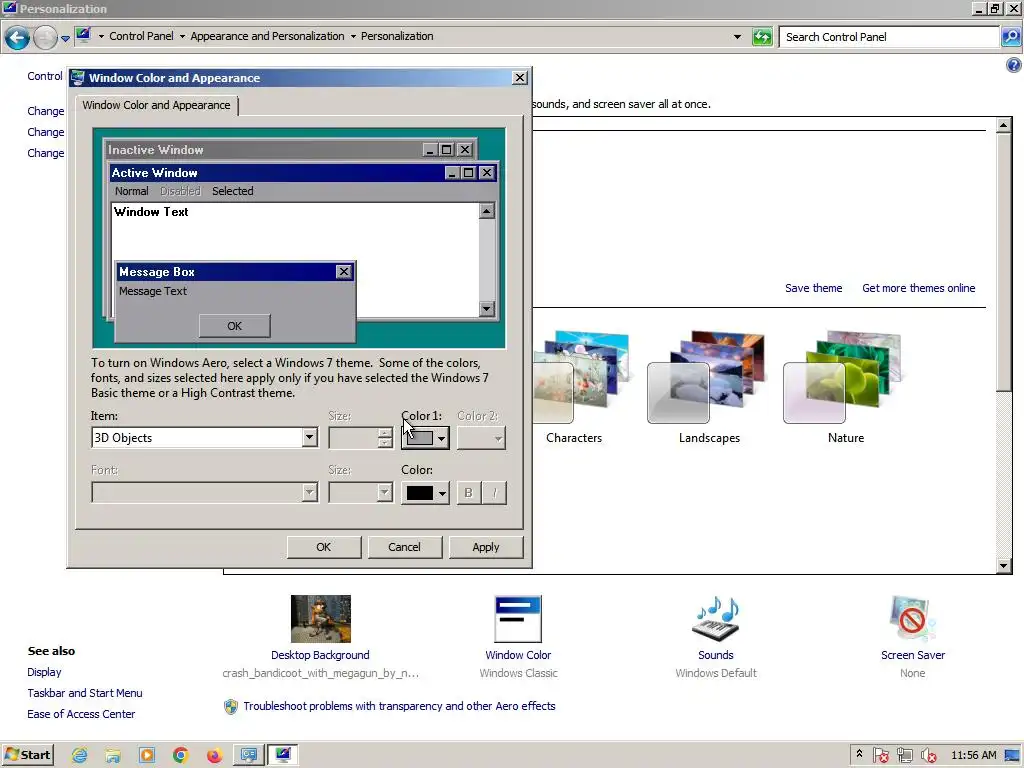Click Cancel in the dialog

click(404, 547)
